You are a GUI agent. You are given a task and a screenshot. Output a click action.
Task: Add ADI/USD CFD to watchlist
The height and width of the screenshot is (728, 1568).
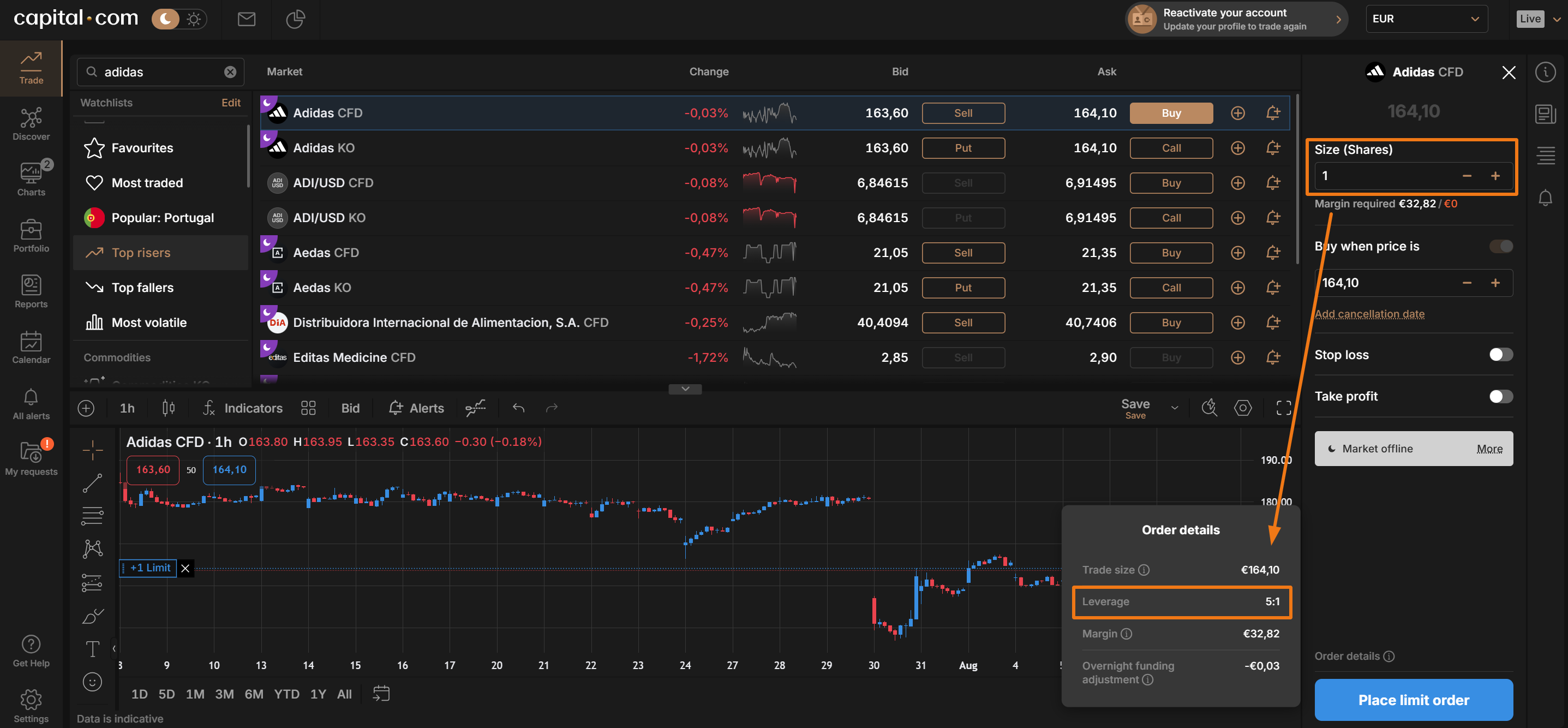1237,183
